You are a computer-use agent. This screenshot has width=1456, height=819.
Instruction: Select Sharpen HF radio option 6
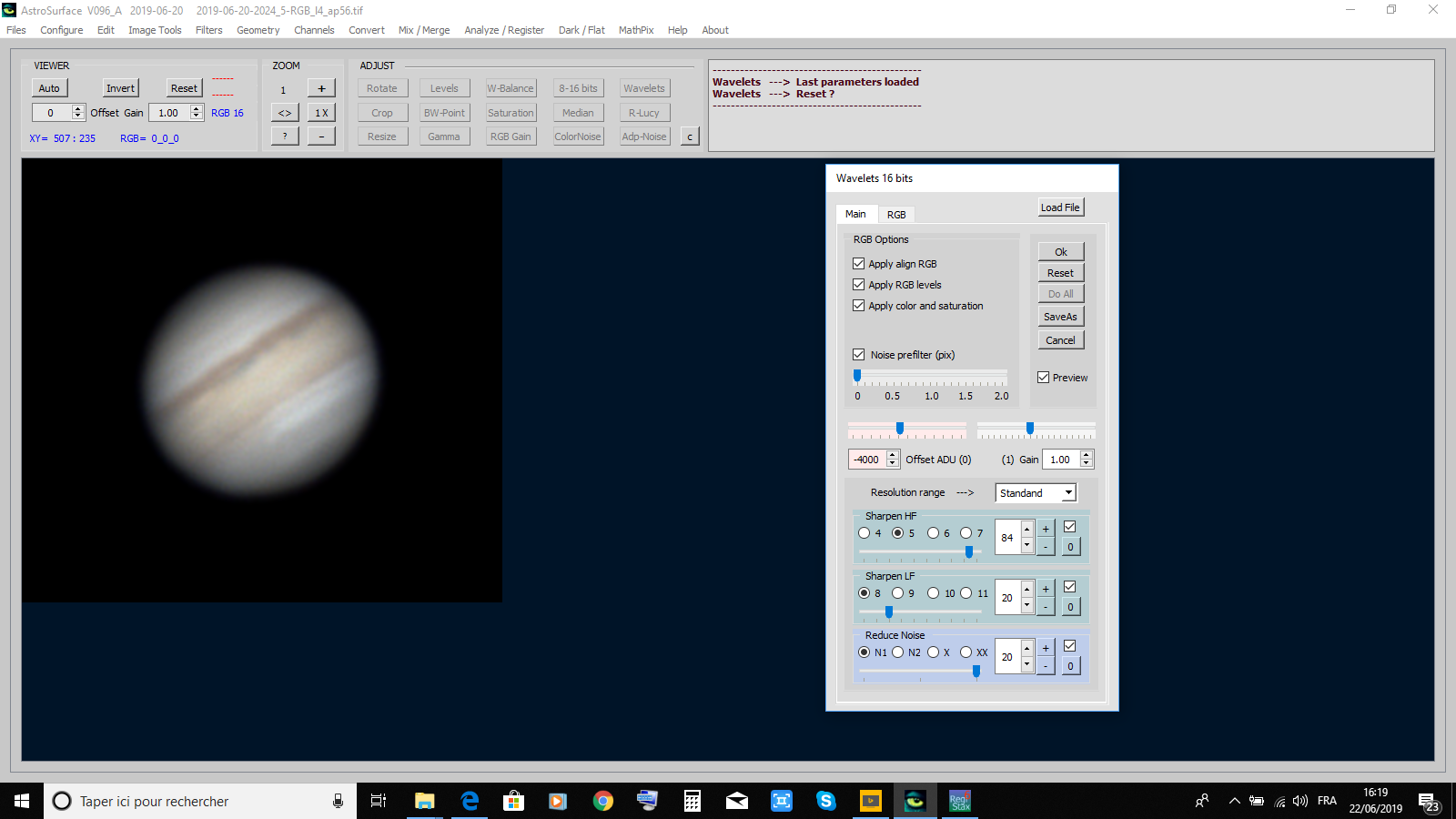(x=933, y=533)
